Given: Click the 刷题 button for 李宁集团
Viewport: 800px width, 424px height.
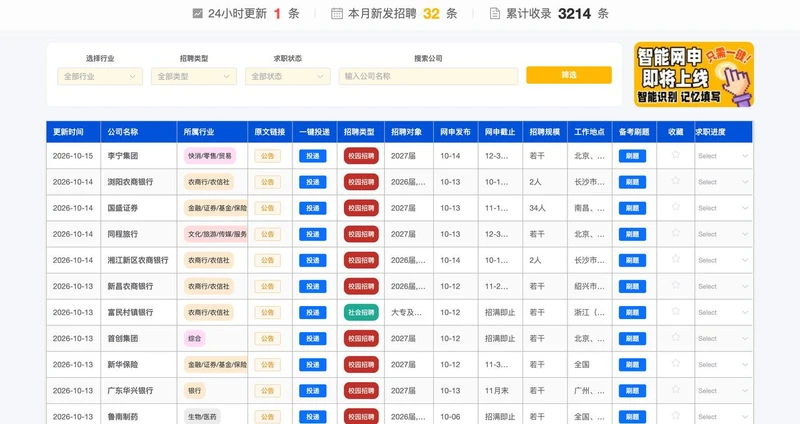Looking at the screenshot, I should pyautogui.click(x=633, y=156).
